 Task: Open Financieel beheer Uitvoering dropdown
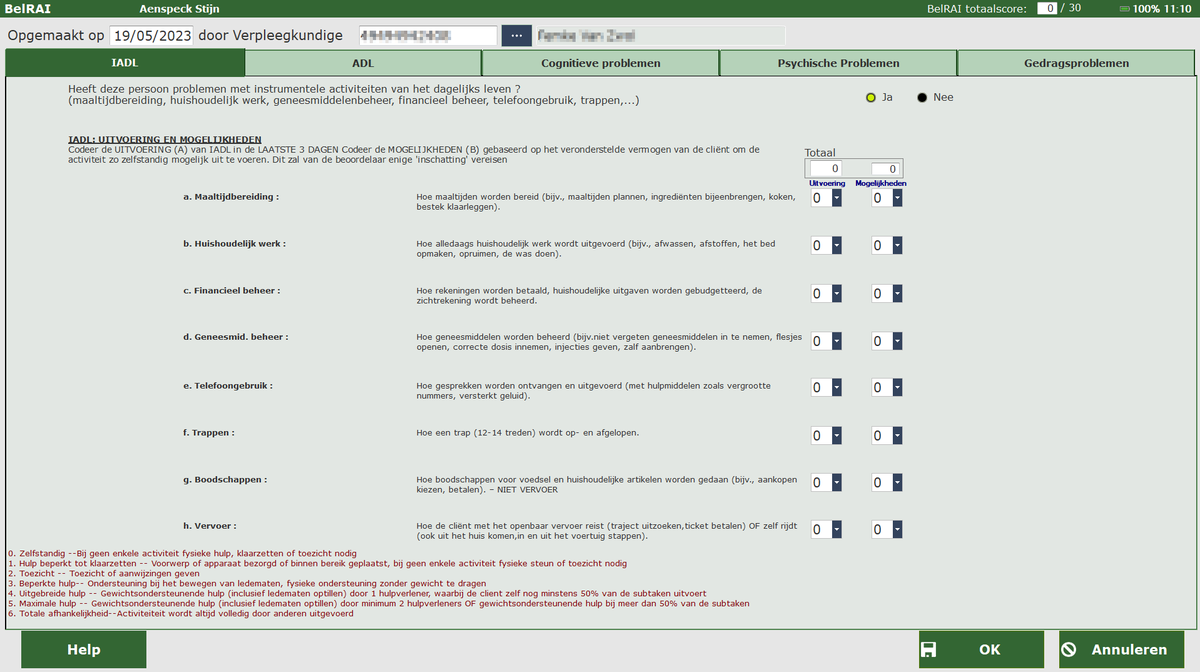click(x=836, y=294)
